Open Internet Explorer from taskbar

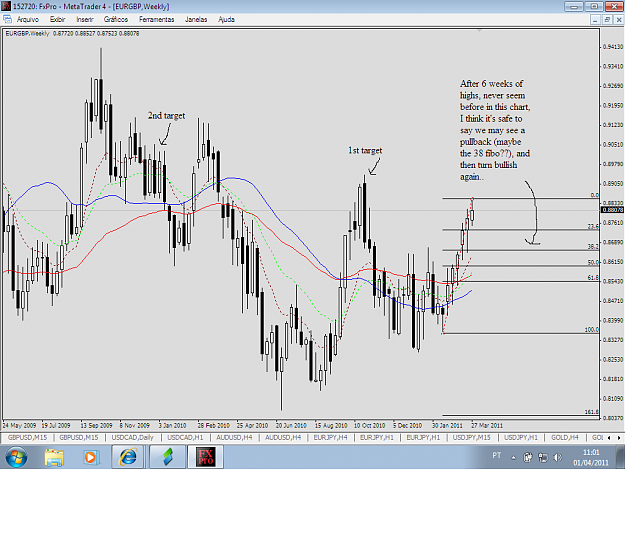pyautogui.click(x=128, y=457)
